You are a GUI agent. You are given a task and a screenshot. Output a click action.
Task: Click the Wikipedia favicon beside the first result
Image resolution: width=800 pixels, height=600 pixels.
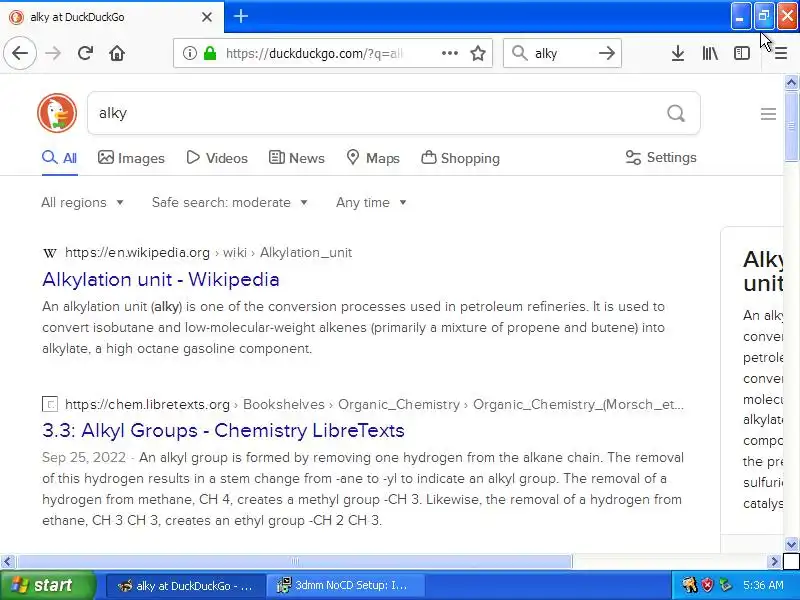[x=49, y=253]
